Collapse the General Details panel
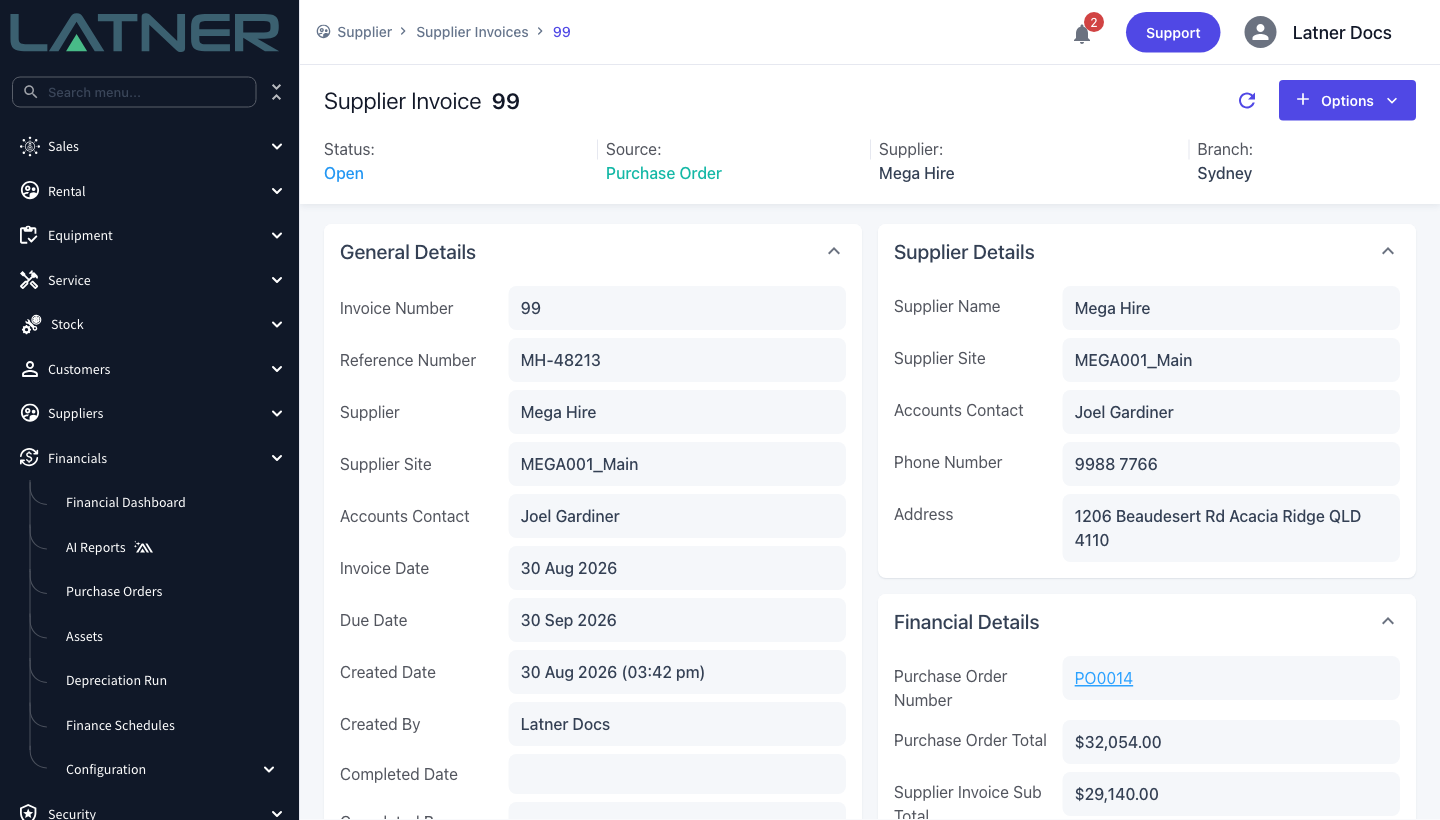 [834, 251]
